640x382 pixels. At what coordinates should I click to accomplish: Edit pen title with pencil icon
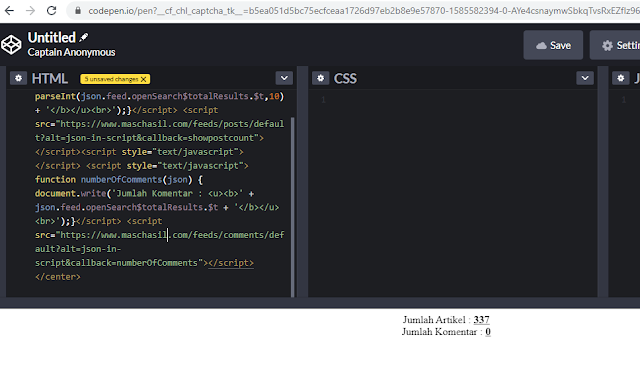coord(84,38)
